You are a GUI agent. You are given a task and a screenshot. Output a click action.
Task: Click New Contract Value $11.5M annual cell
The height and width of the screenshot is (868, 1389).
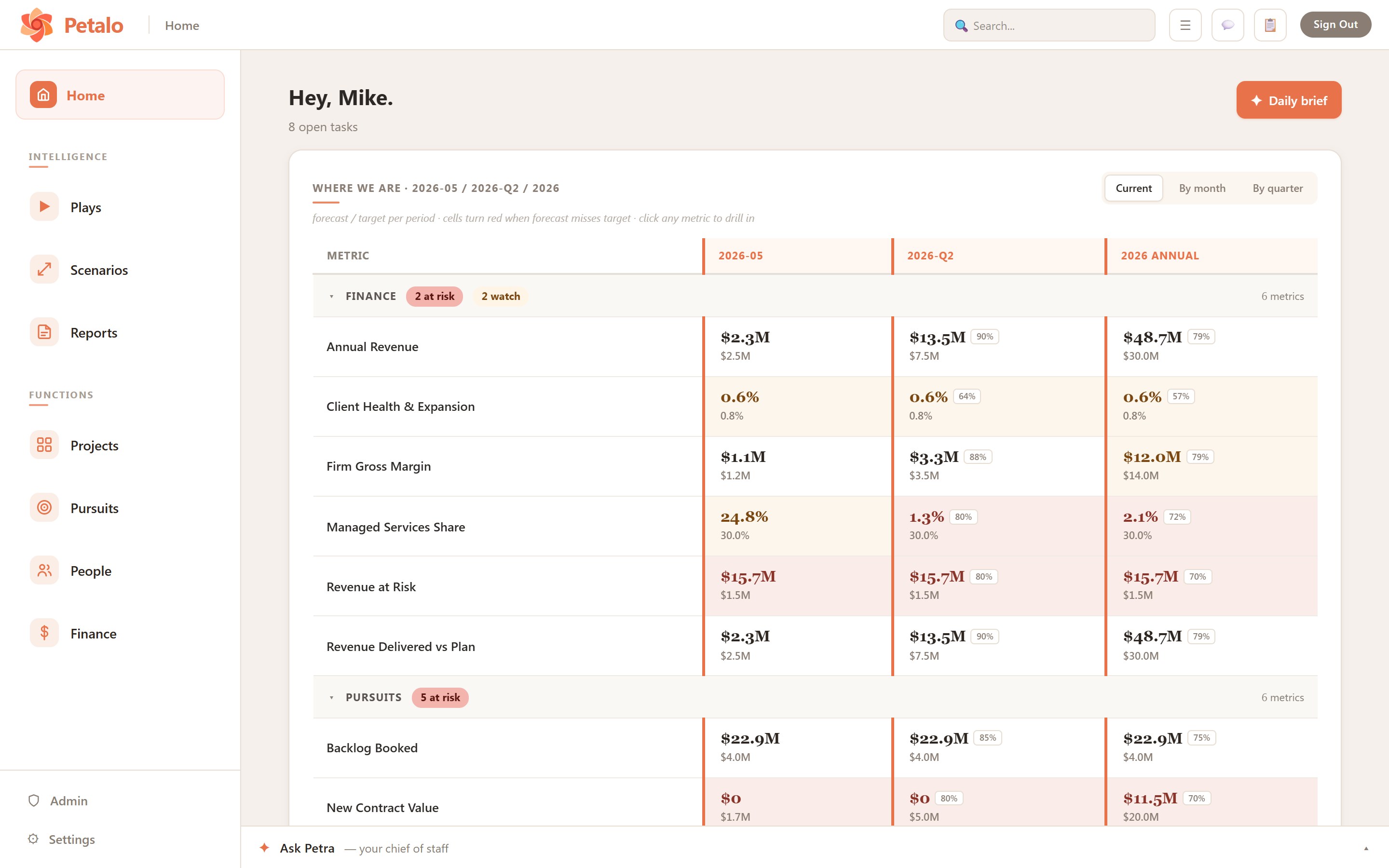coord(1212,802)
